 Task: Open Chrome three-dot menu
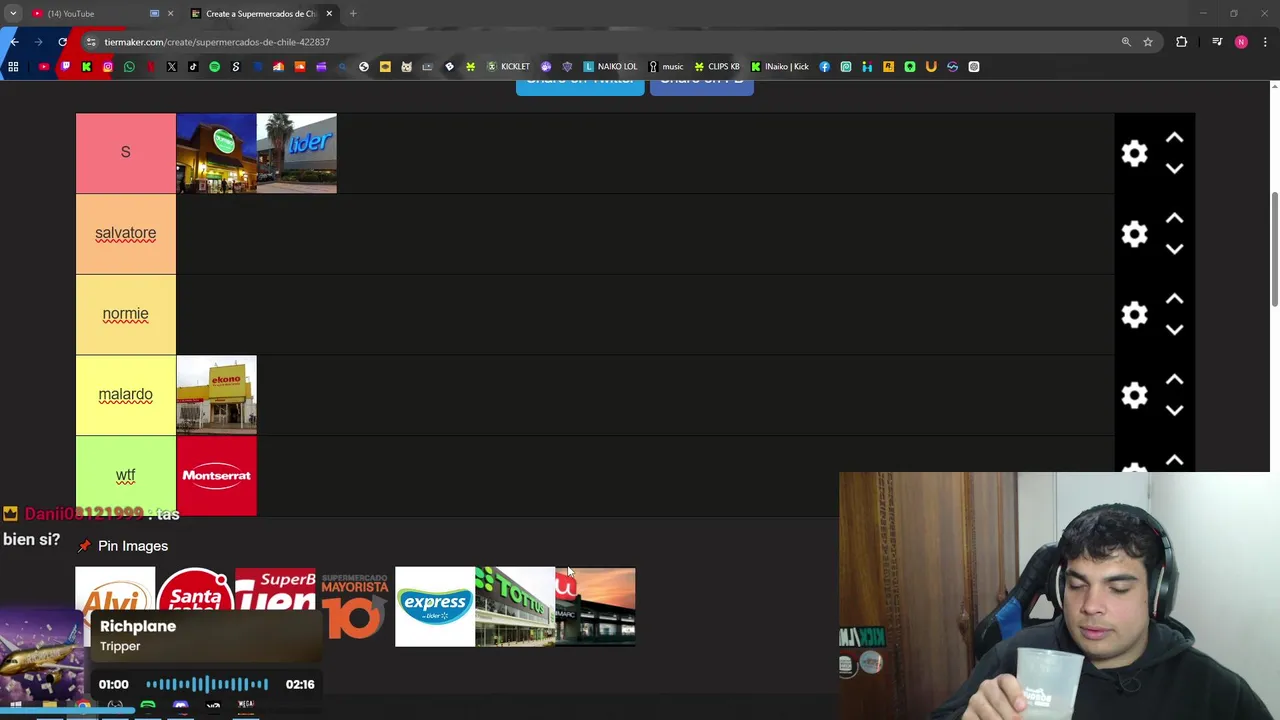click(x=1265, y=42)
